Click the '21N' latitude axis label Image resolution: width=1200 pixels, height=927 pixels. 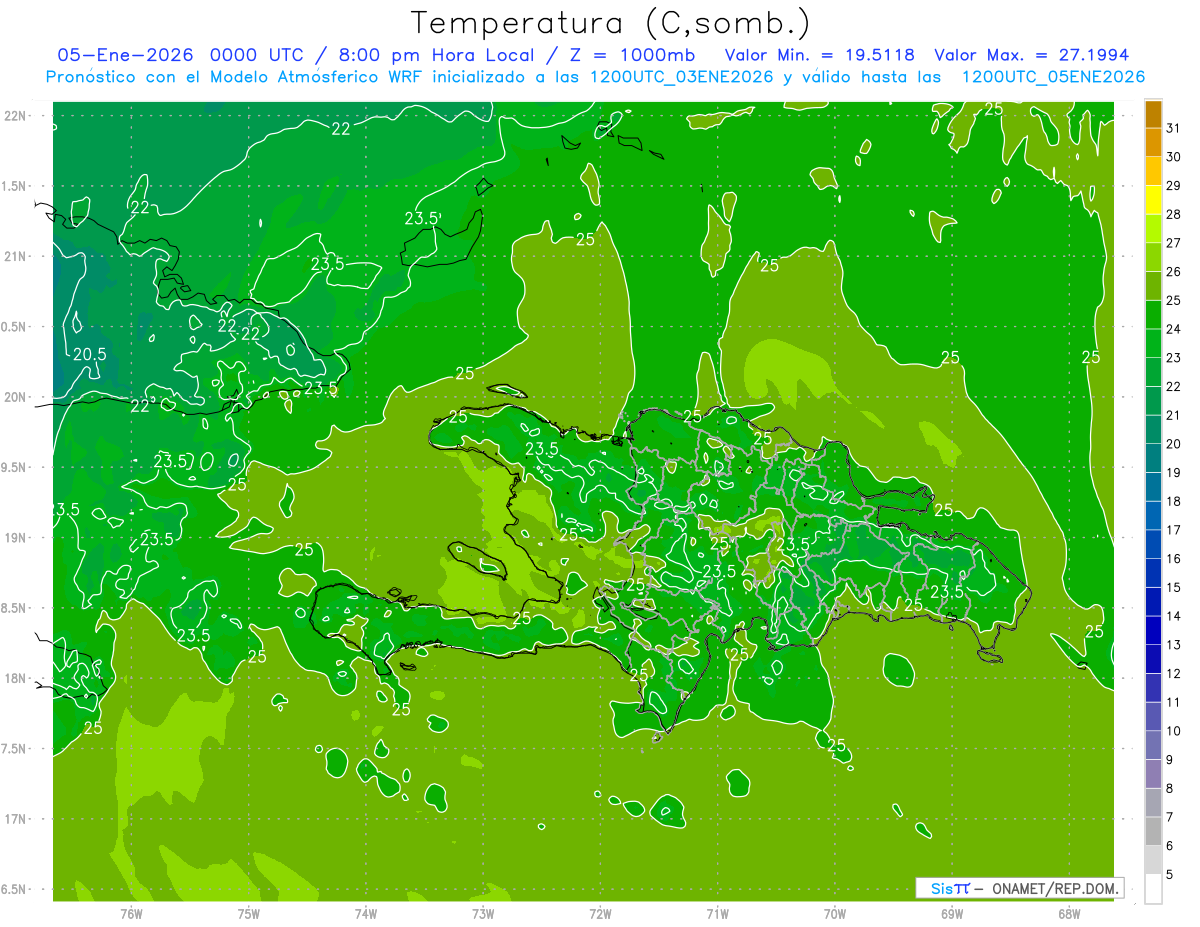17,257
